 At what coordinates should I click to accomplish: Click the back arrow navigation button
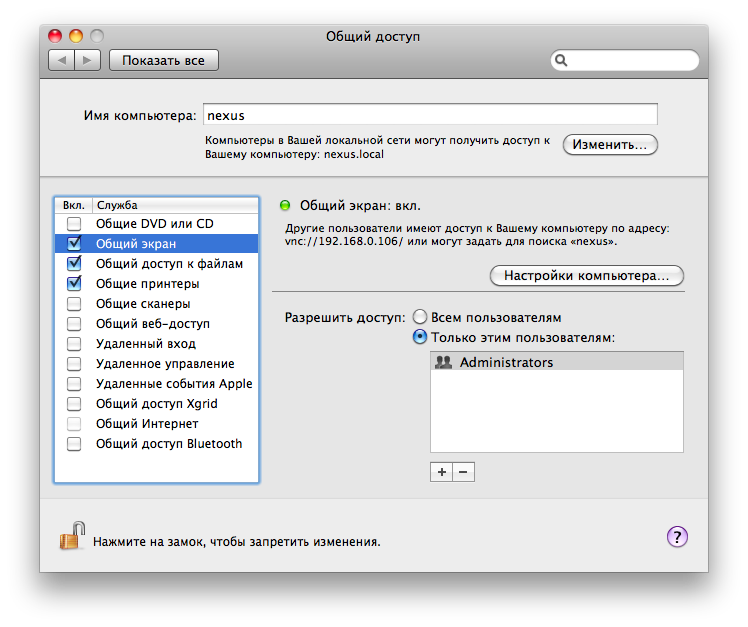[62, 60]
